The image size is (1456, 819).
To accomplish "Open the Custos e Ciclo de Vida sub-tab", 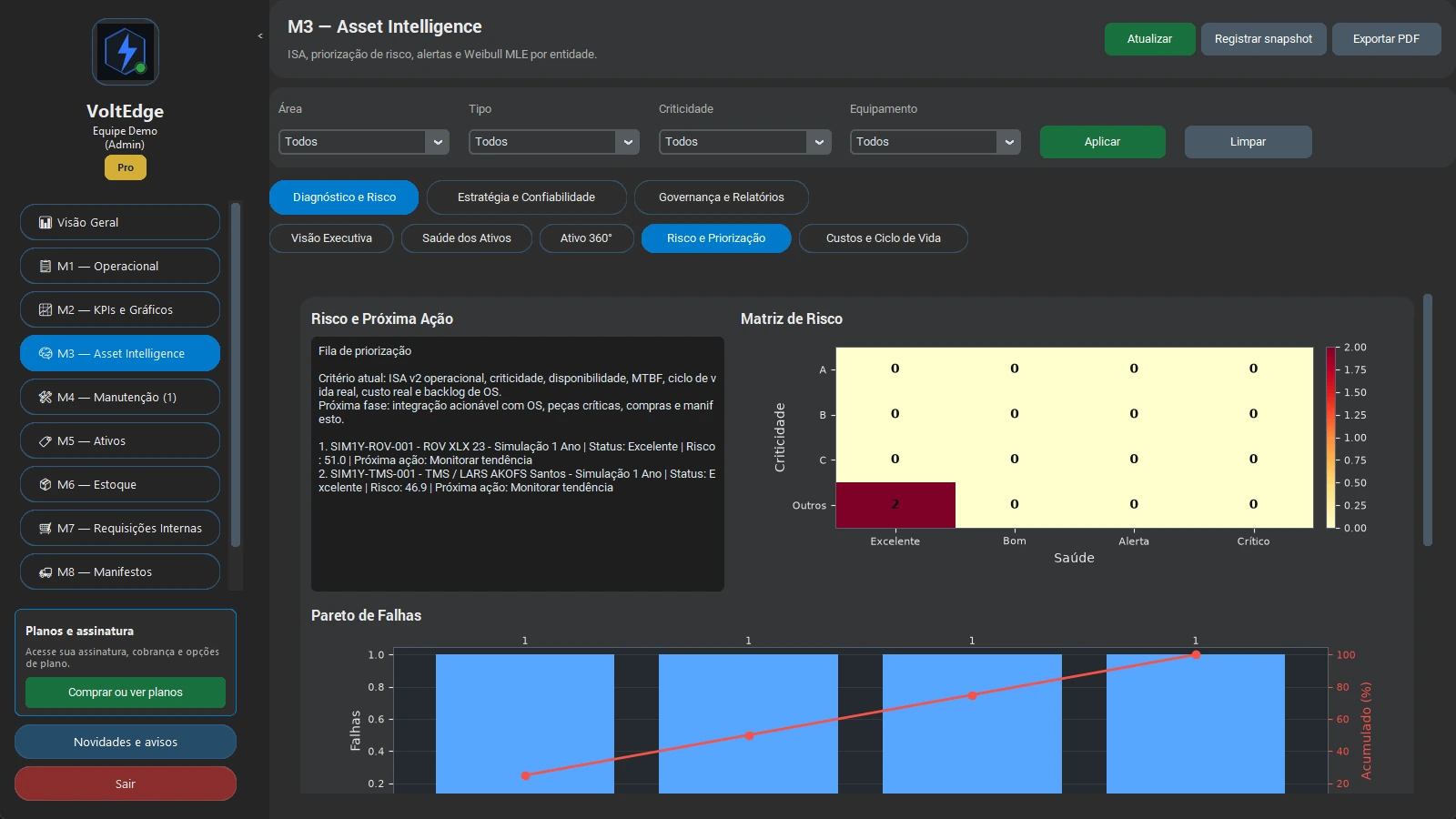I will tap(884, 238).
